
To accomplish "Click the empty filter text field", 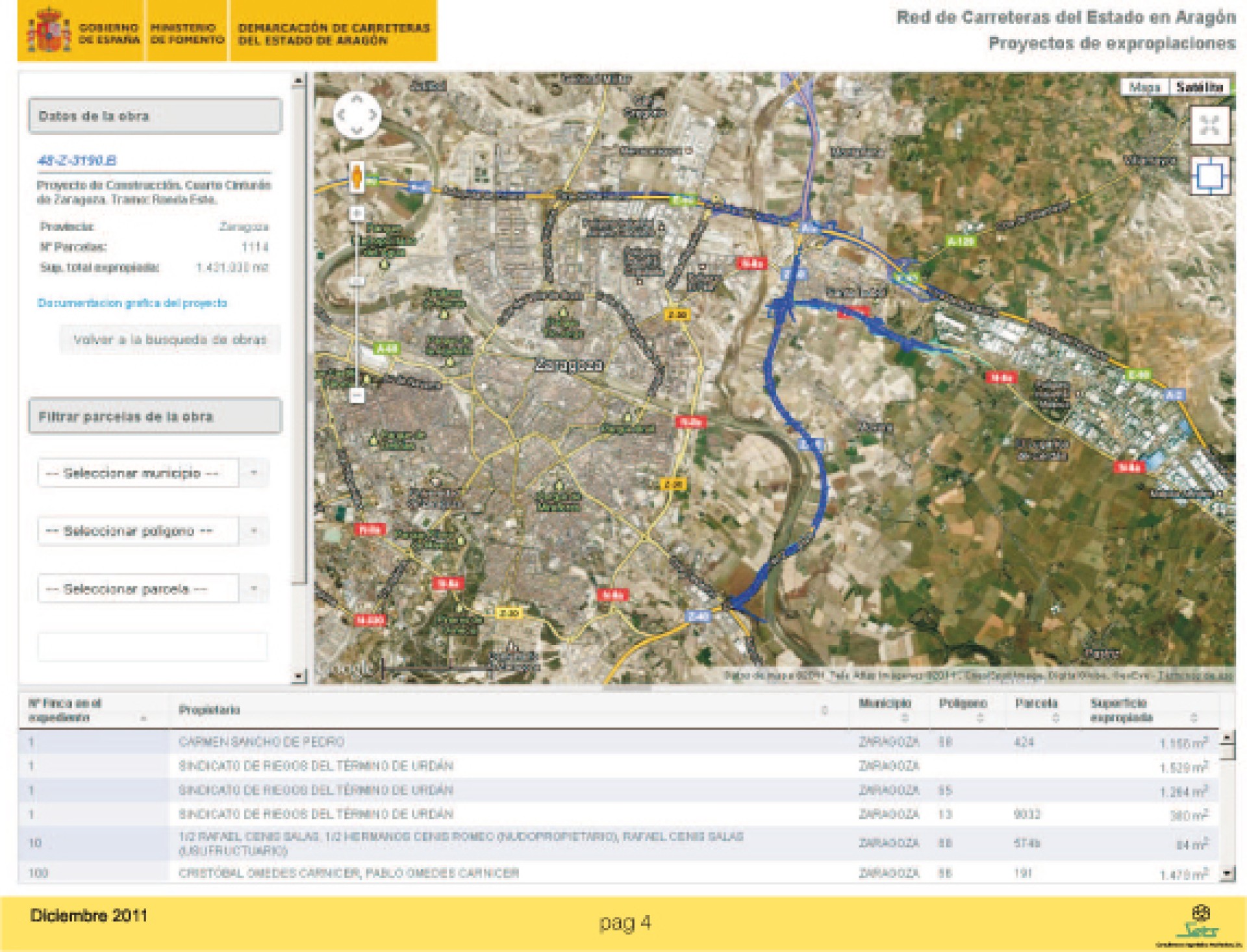I will pyautogui.click(x=153, y=647).
